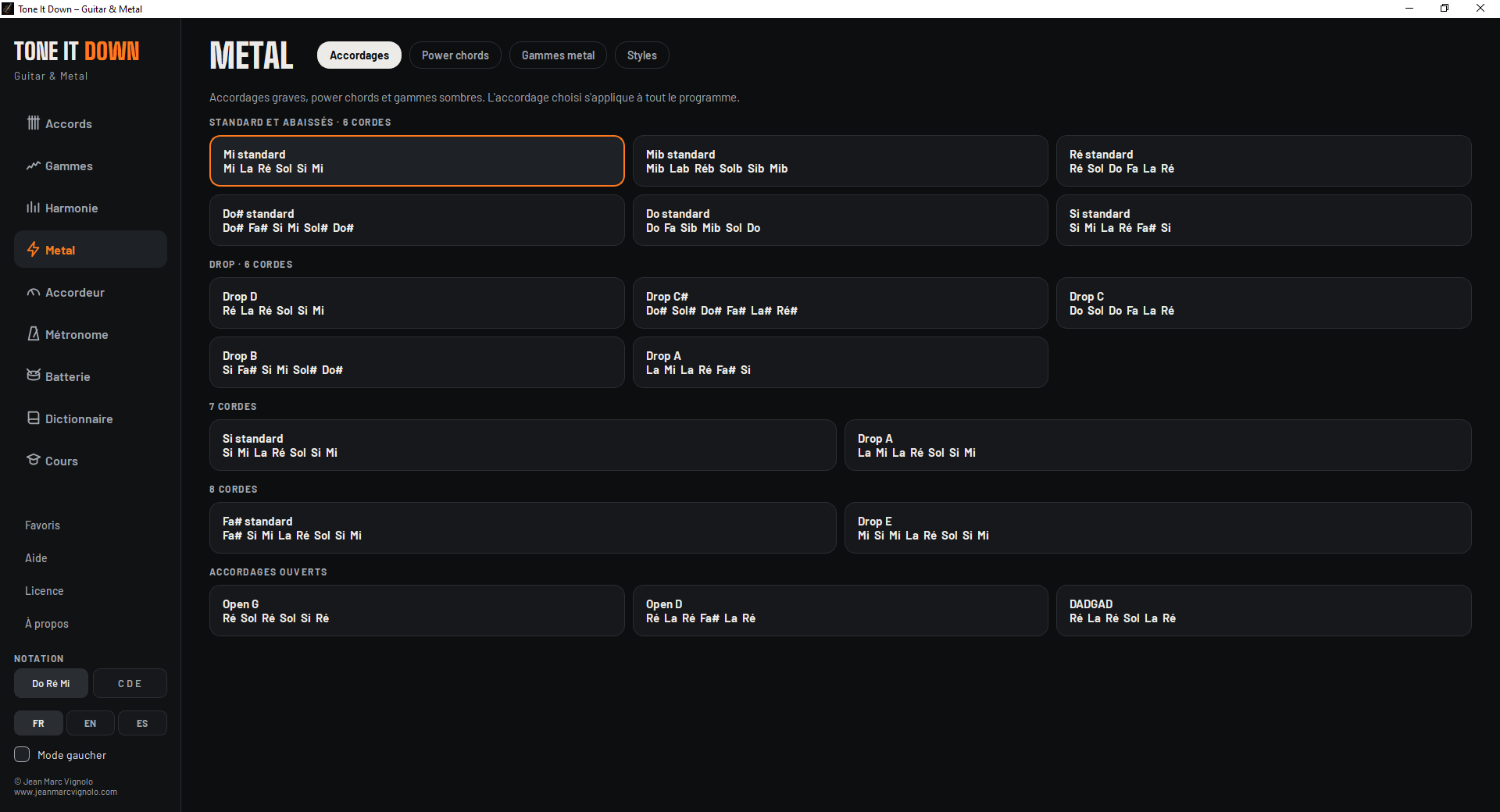
Task: Switch notation to C D E
Action: (x=130, y=683)
